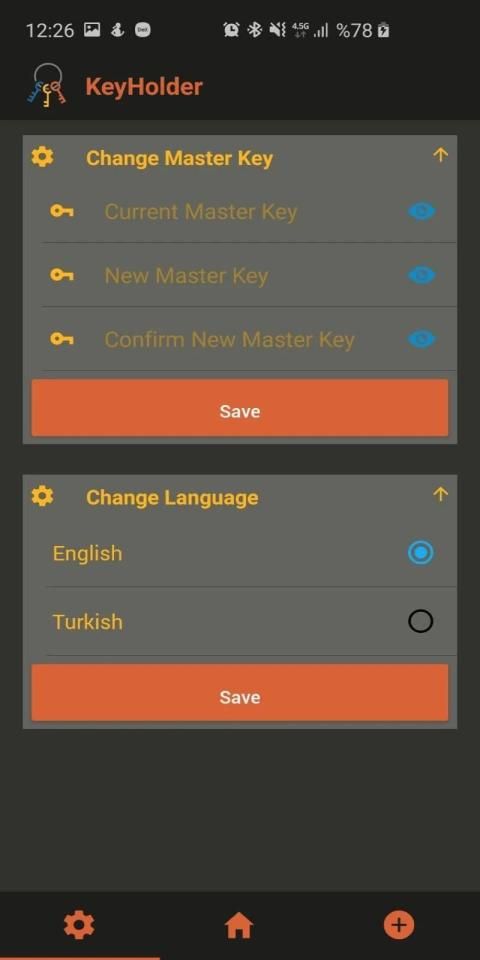Save the master key changes

(240, 408)
